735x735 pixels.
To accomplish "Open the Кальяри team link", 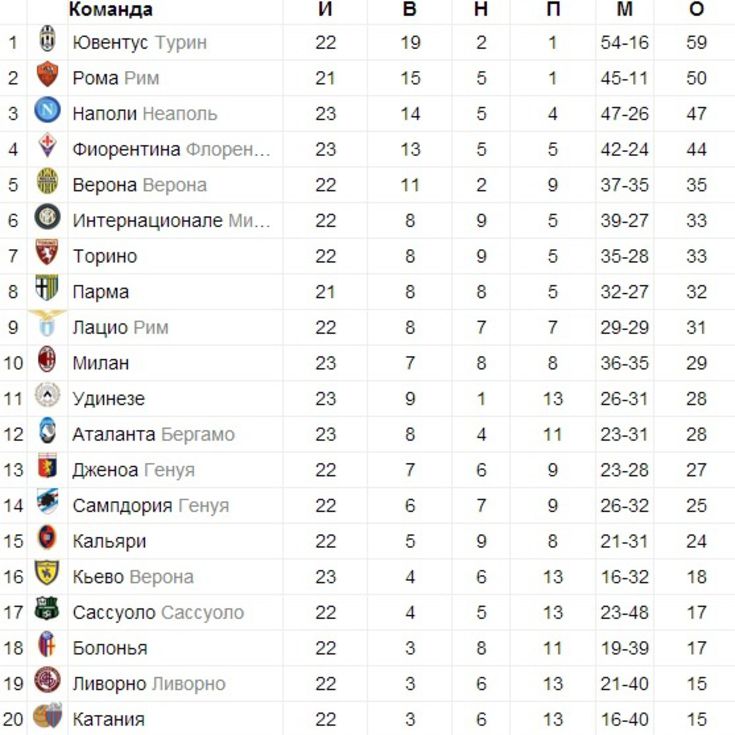I will click(109, 541).
